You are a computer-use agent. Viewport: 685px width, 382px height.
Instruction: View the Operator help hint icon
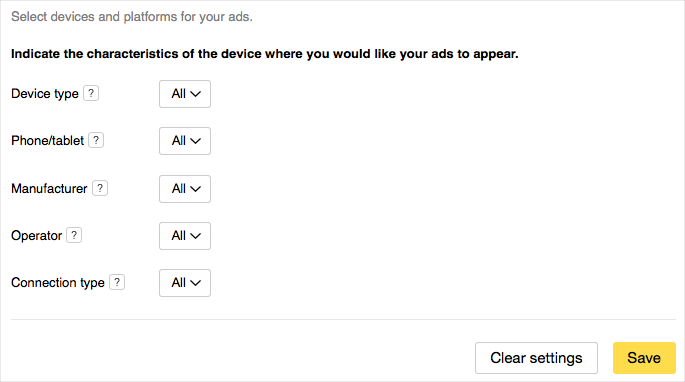pos(74,235)
